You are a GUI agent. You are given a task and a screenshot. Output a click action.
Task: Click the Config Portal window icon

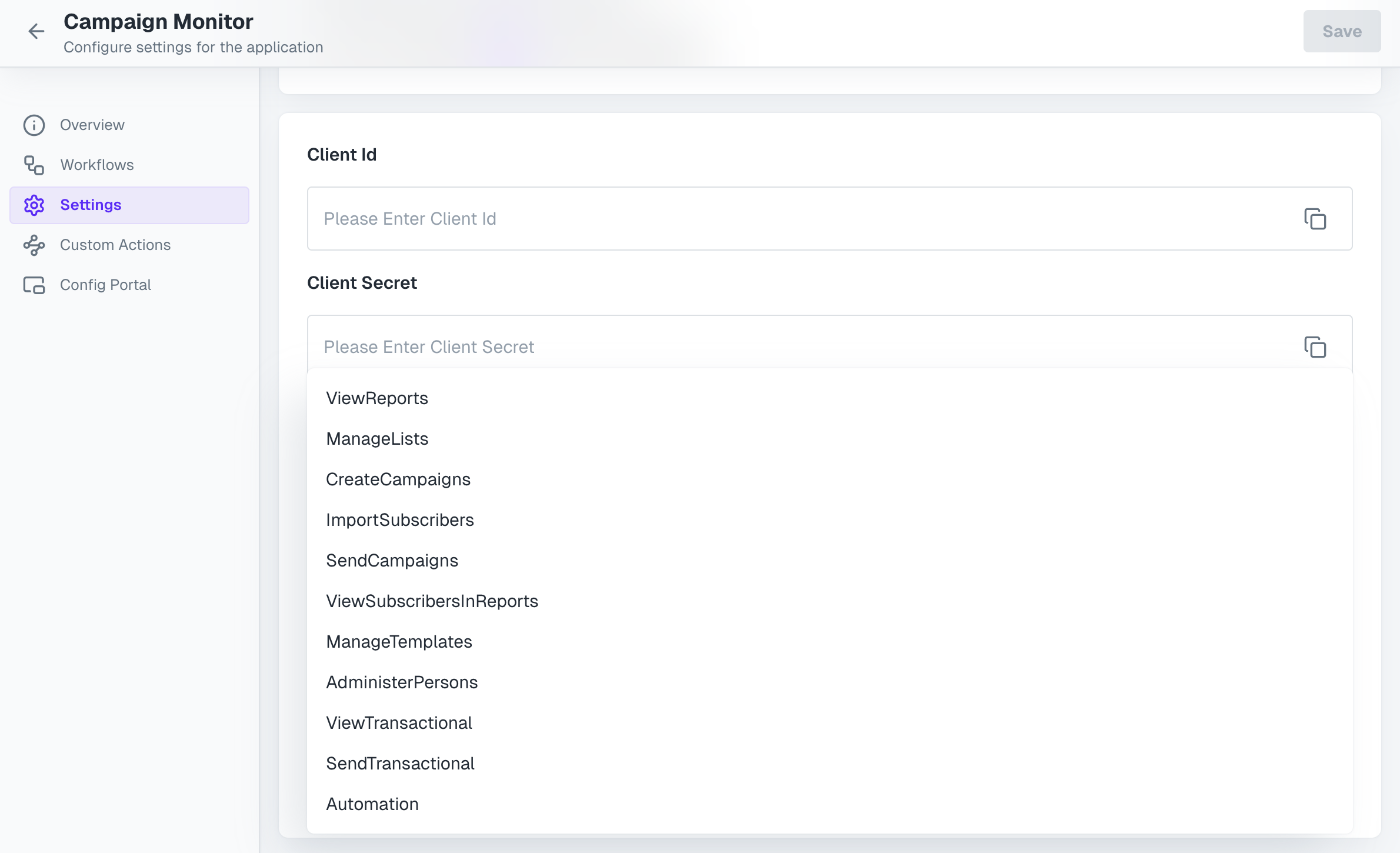point(34,285)
